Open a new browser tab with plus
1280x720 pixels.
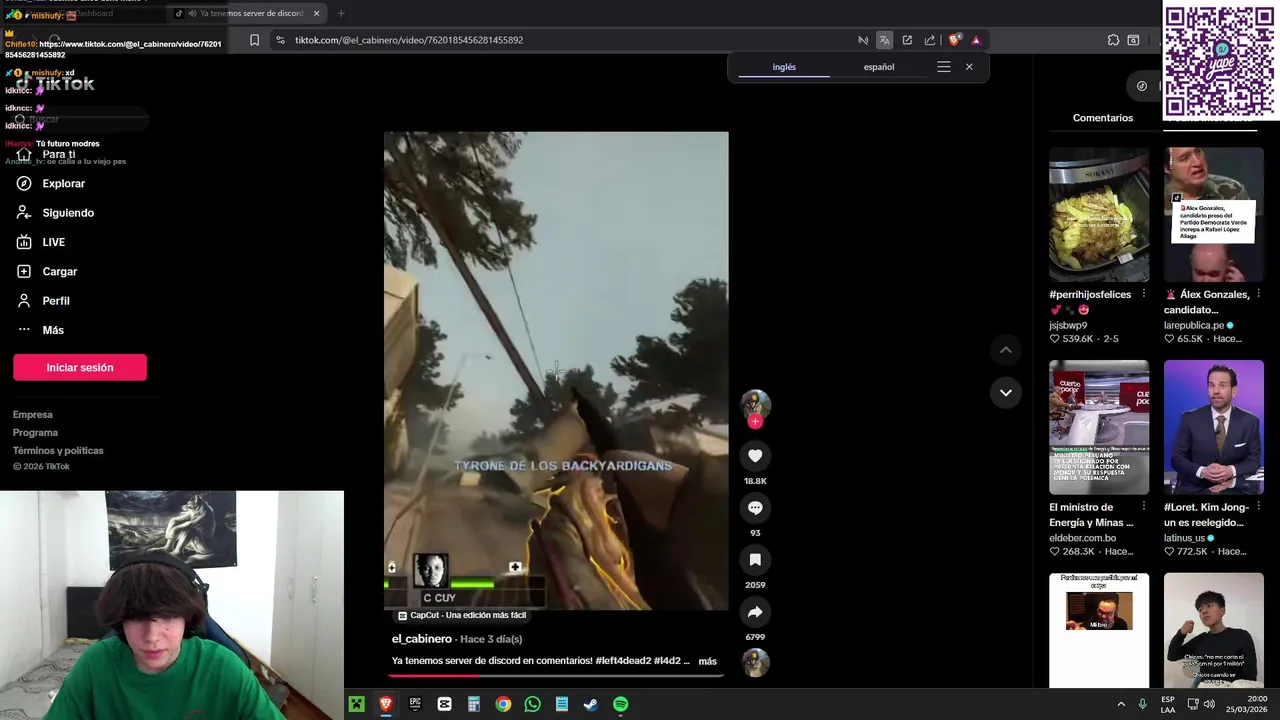pyautogui.click(x=341, y=13)
